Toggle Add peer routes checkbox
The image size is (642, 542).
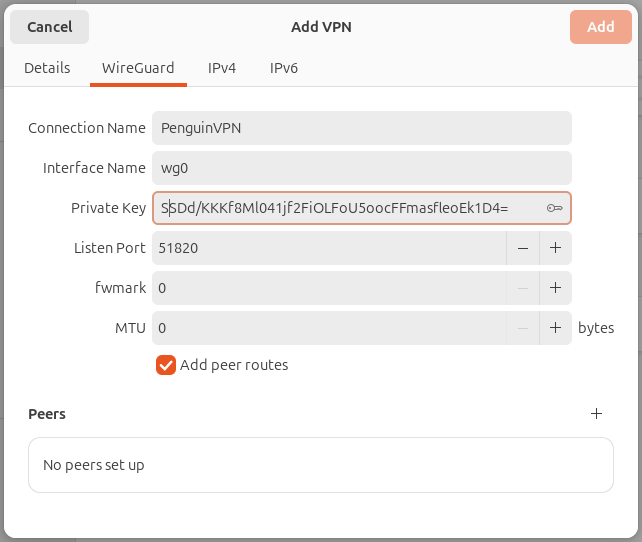[x=166, y=365]
